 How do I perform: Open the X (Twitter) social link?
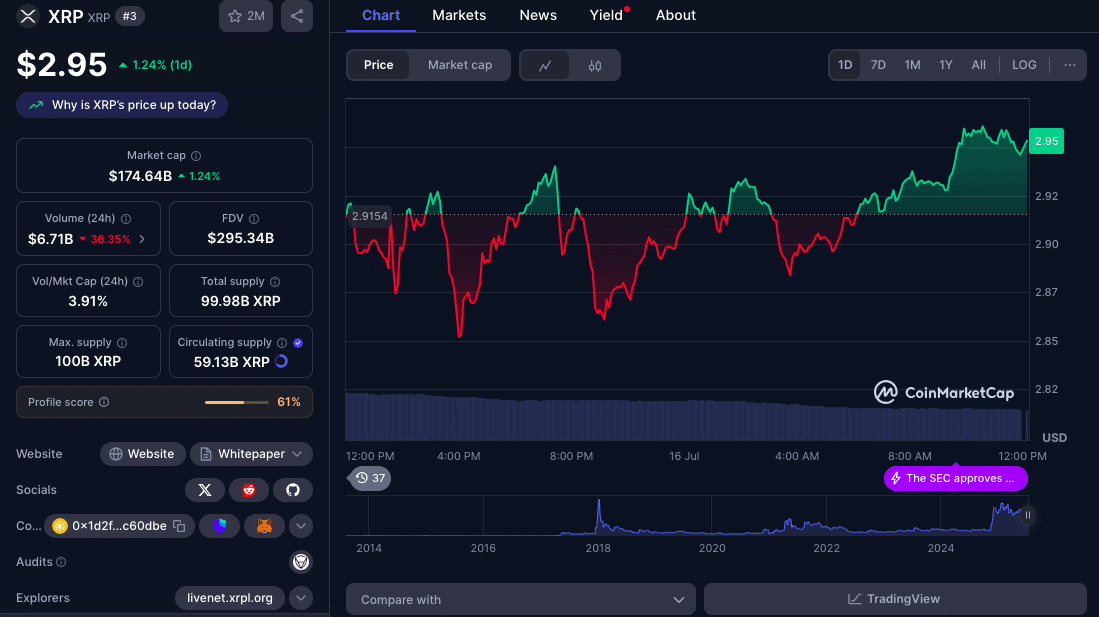click(205, 490)
